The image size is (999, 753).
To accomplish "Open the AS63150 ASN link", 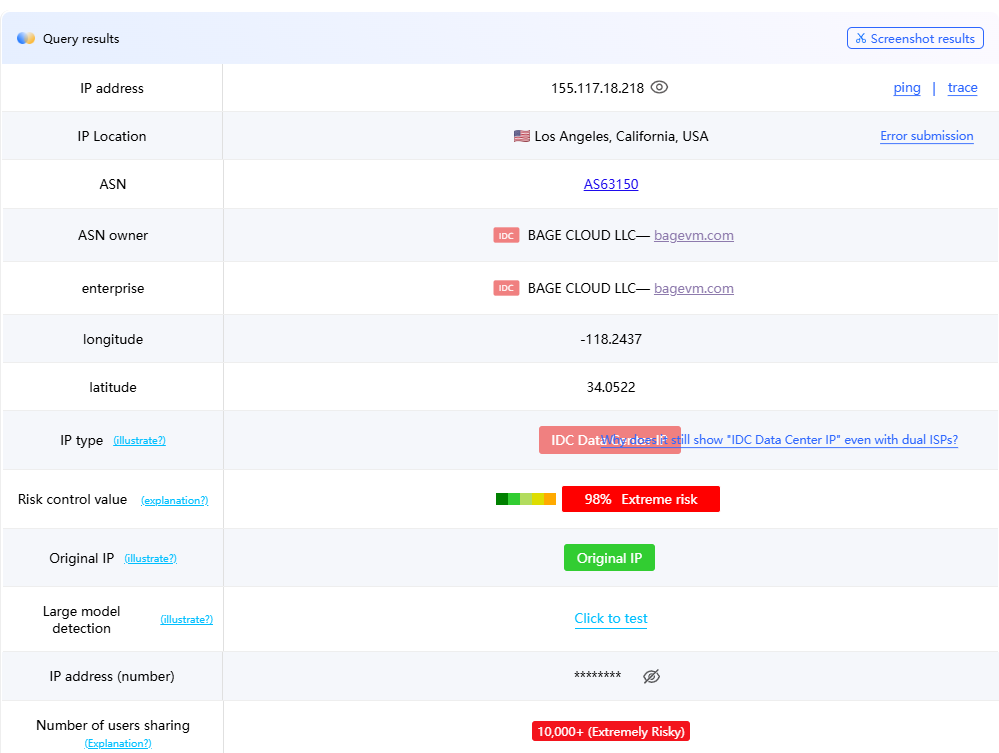I will click(611, 184).
